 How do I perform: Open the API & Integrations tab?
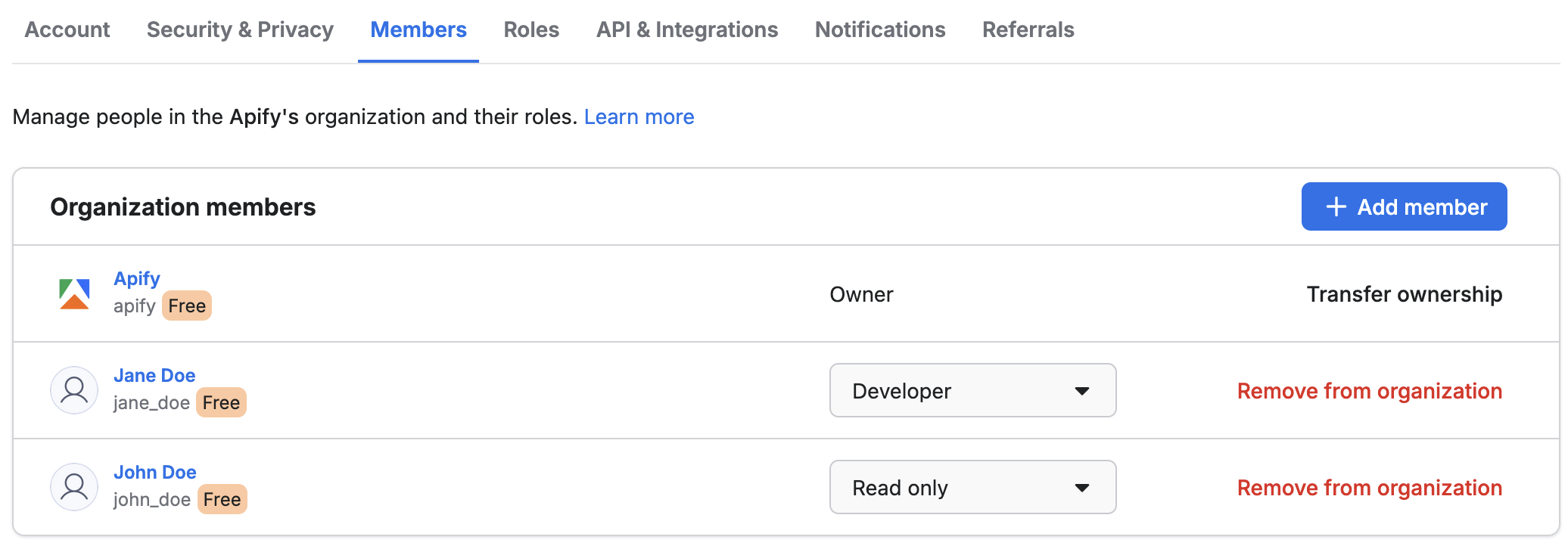[x=687, y=29]
